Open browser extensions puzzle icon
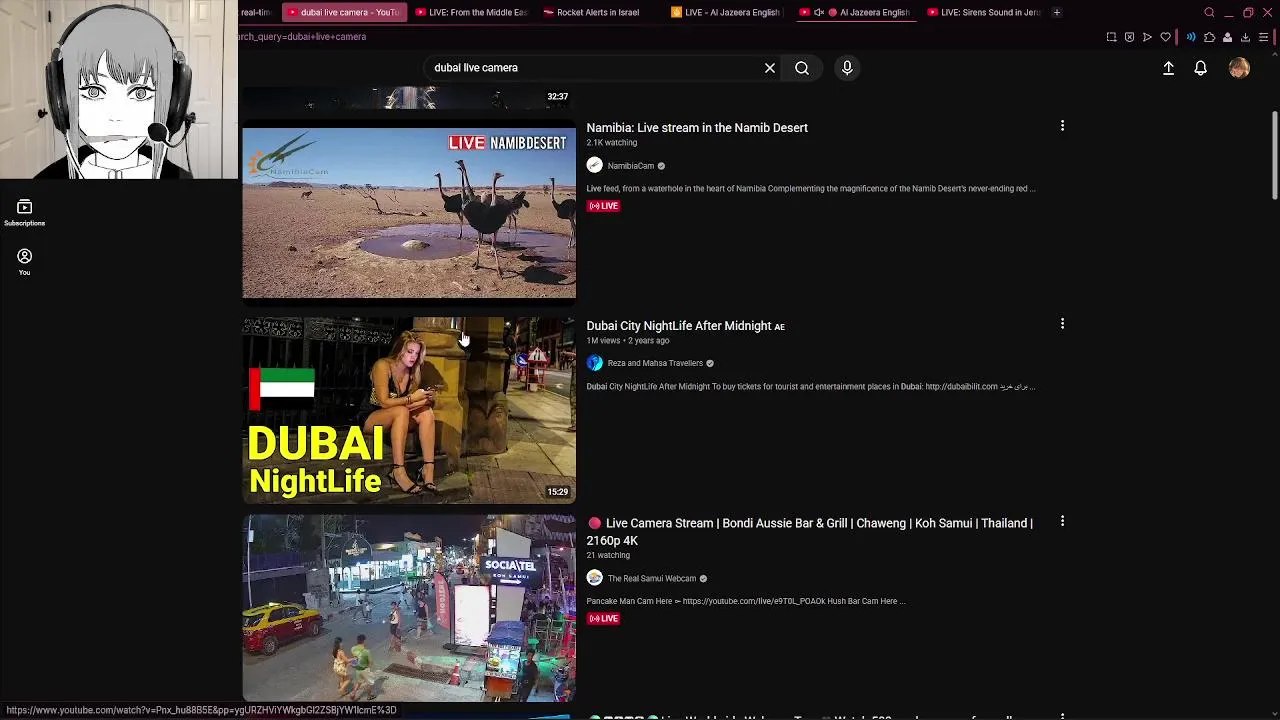This screenshot has height=720, width=1280. tap(1209, 37)
